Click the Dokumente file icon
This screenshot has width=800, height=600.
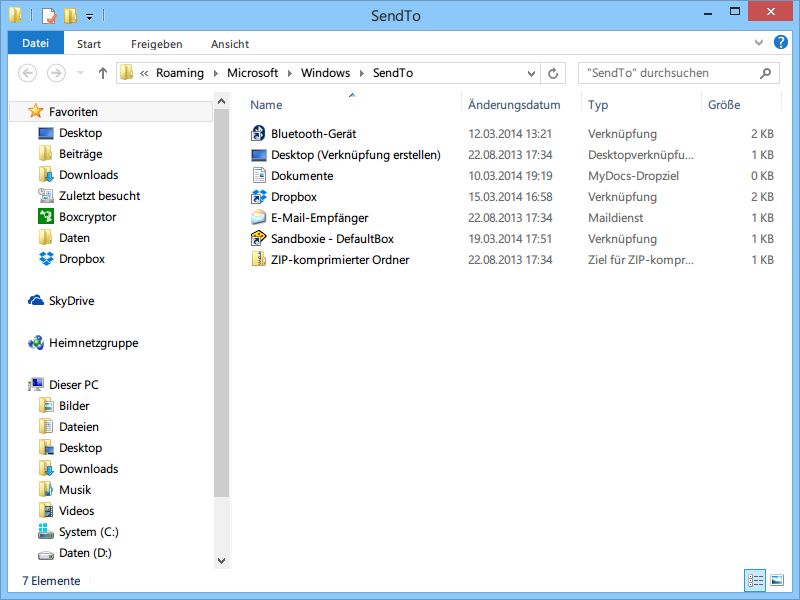259,175
